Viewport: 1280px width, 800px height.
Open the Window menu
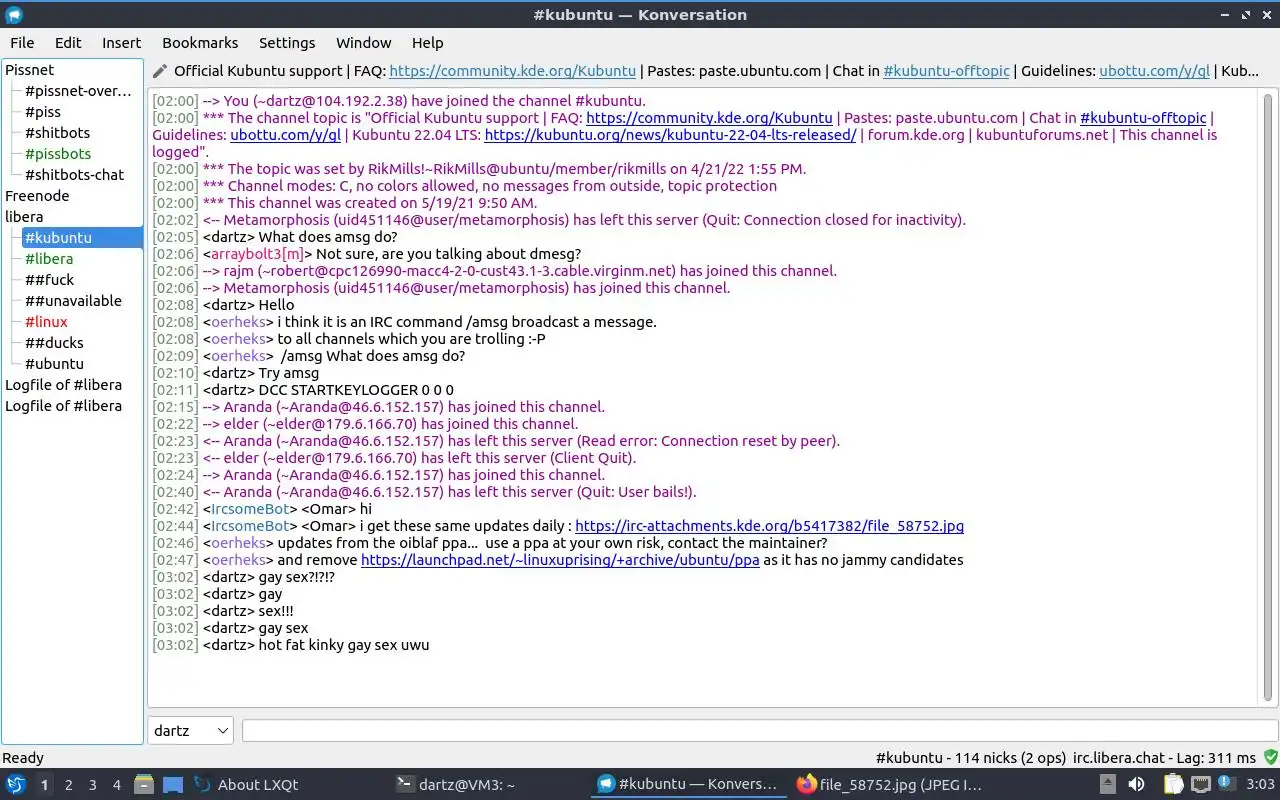coord(363,43)
